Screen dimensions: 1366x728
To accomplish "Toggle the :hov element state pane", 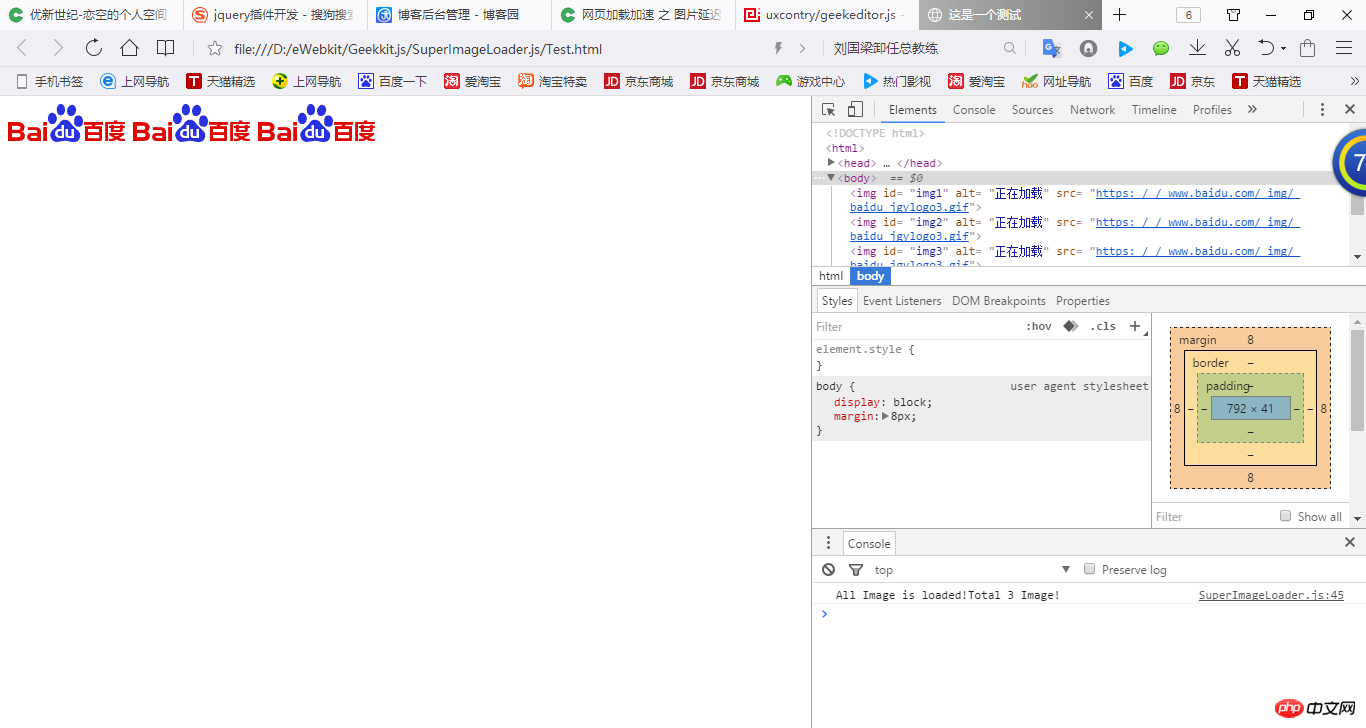I will (x=1039, y=326).
